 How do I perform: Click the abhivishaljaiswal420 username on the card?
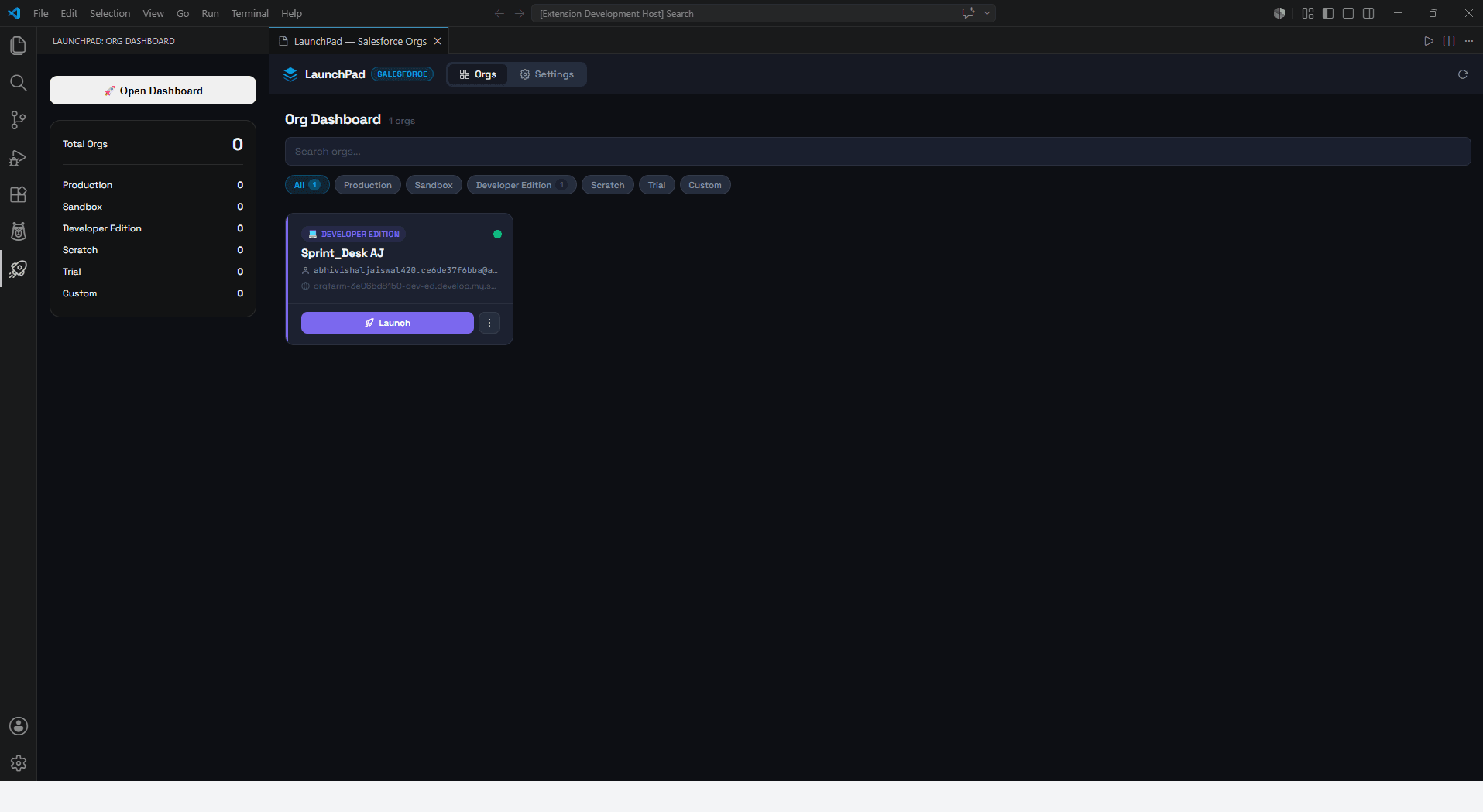click(405, 270)
